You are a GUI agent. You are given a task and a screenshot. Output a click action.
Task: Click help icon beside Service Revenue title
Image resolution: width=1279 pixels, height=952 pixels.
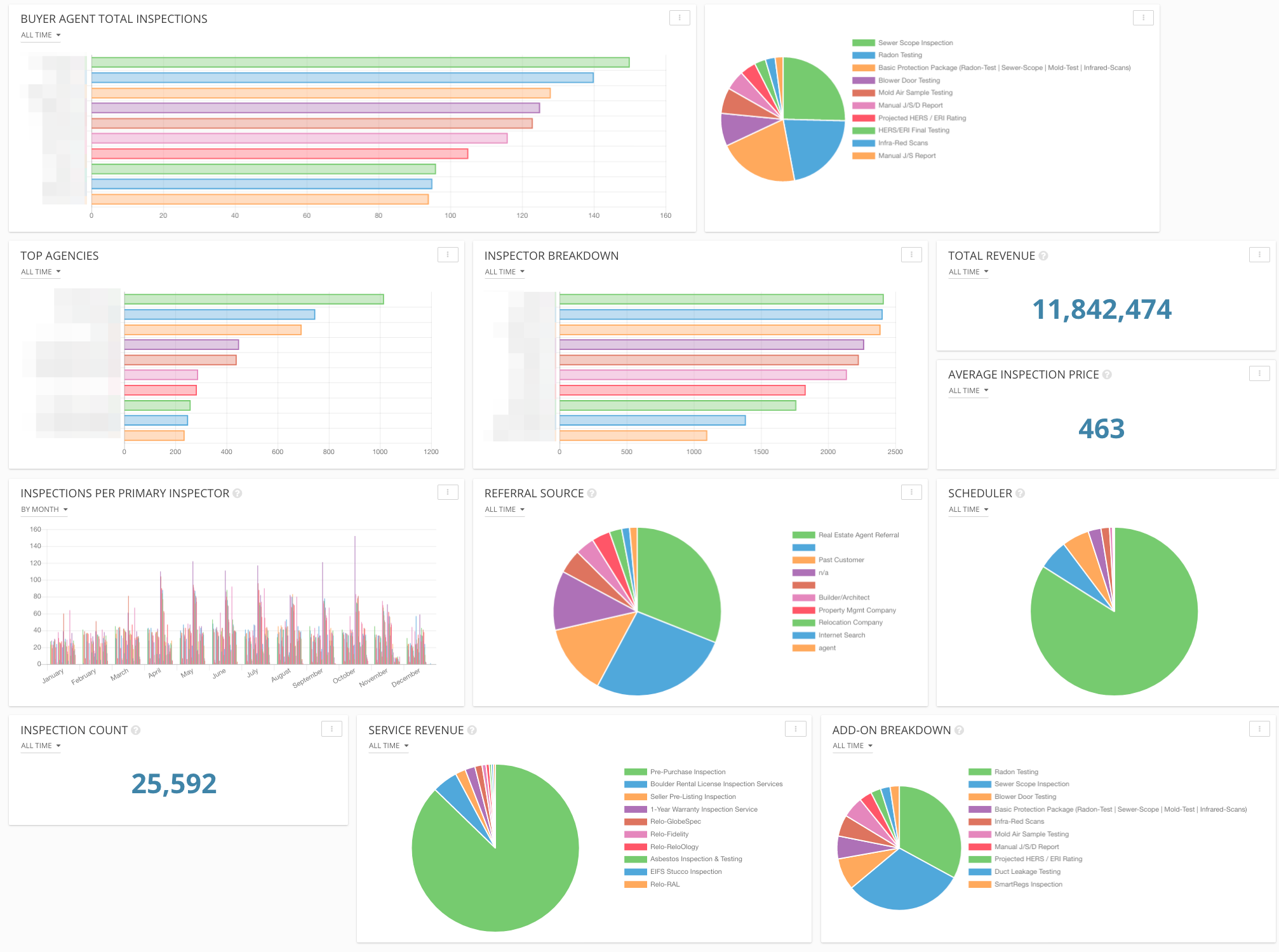[472, 730]
